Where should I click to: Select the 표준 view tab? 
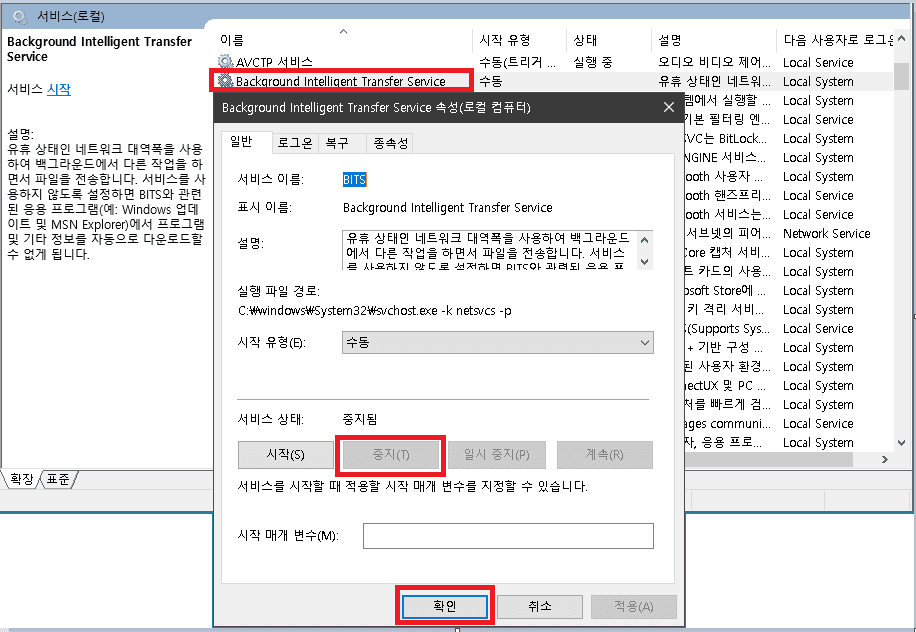[58, 480]
